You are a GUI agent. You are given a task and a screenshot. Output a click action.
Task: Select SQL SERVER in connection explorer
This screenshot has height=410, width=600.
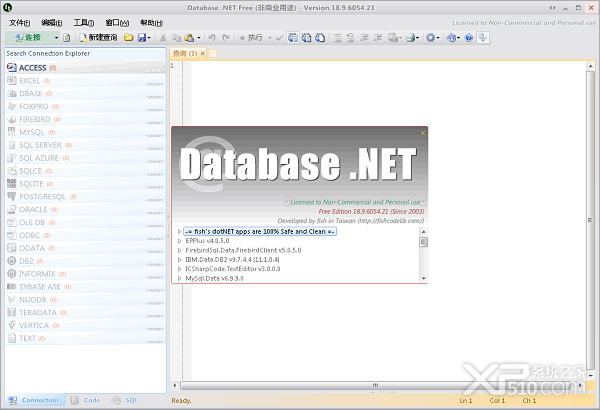click(85, 145)
